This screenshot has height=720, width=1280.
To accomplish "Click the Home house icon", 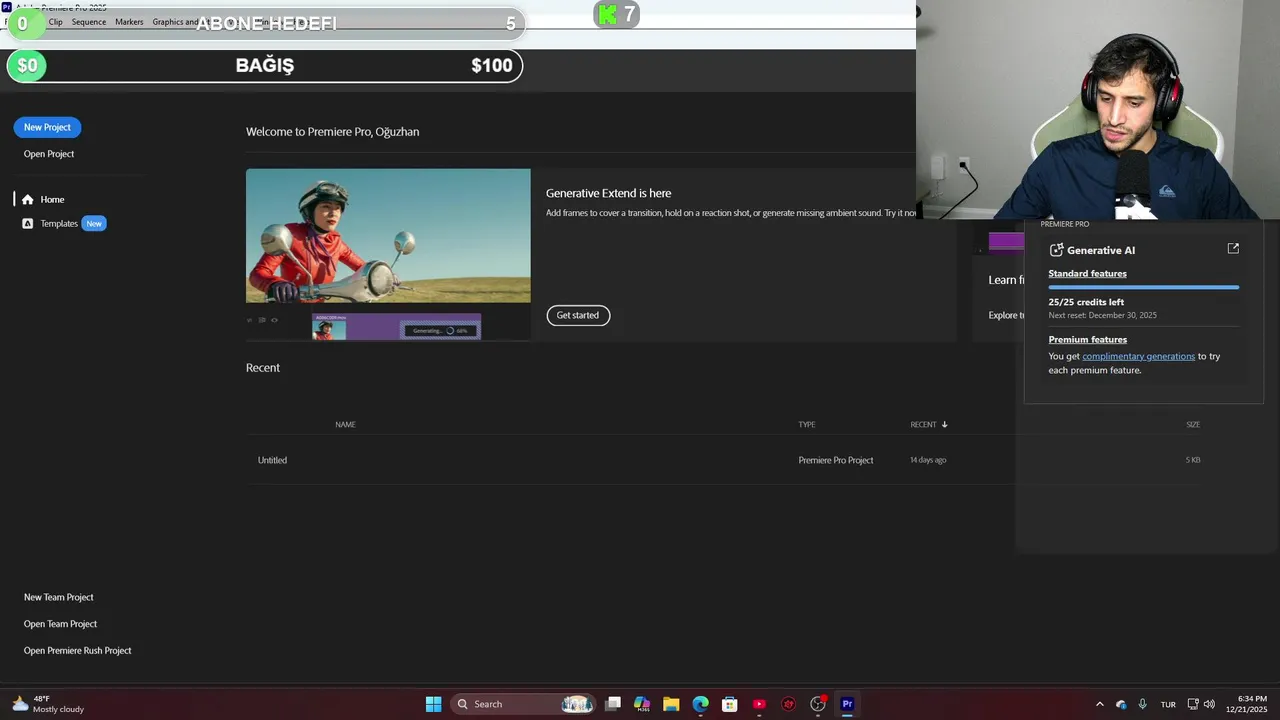I will 27,199.
